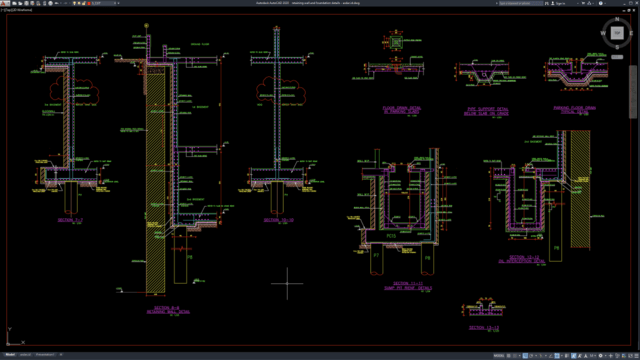Toggle the grid display status icon
Screen dimensions: 640x360
[509, 356]
